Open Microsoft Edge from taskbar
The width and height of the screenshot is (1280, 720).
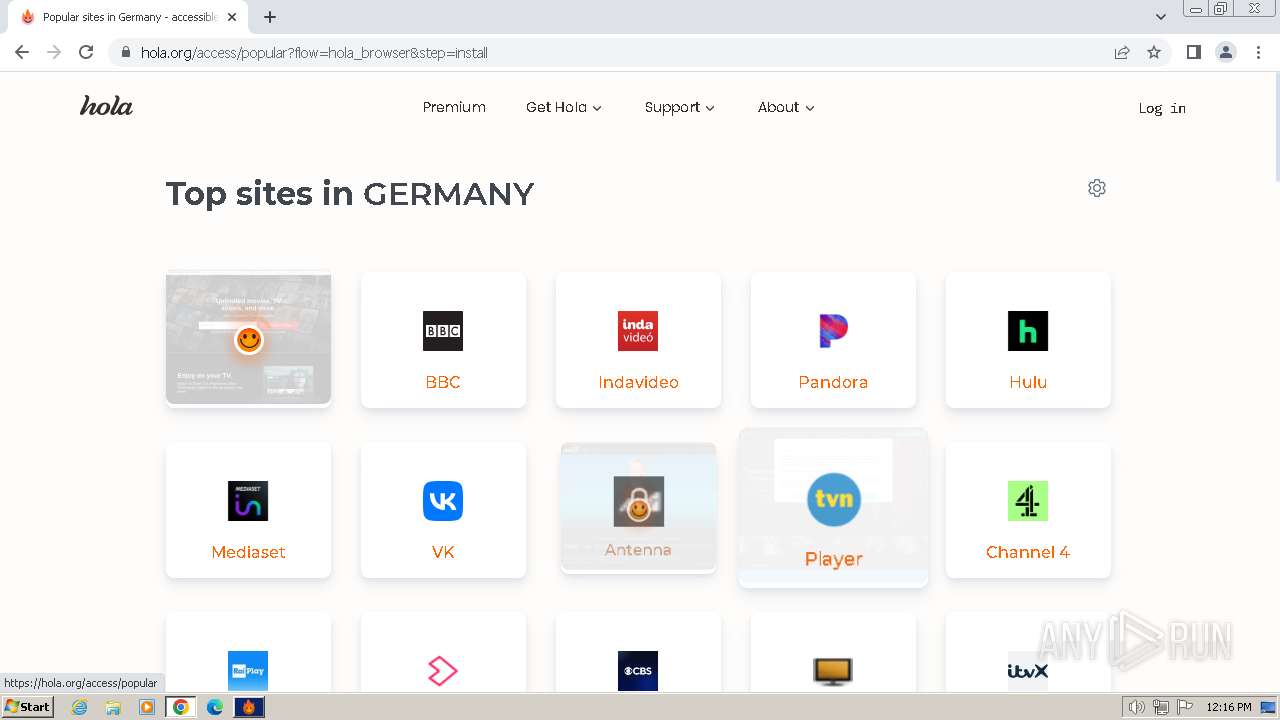pos(215,707)
